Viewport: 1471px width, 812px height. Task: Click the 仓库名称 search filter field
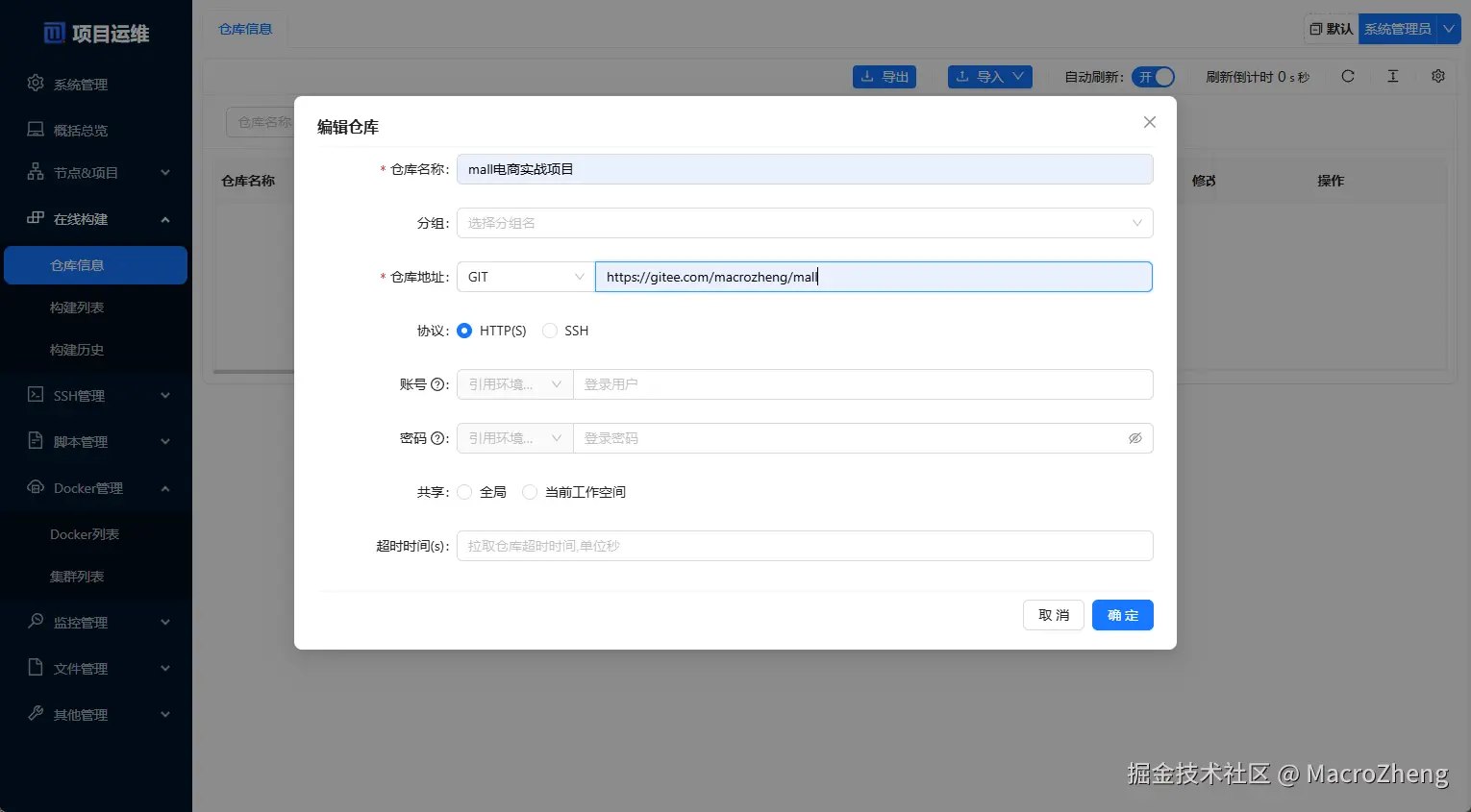click(x=261, y=122)
